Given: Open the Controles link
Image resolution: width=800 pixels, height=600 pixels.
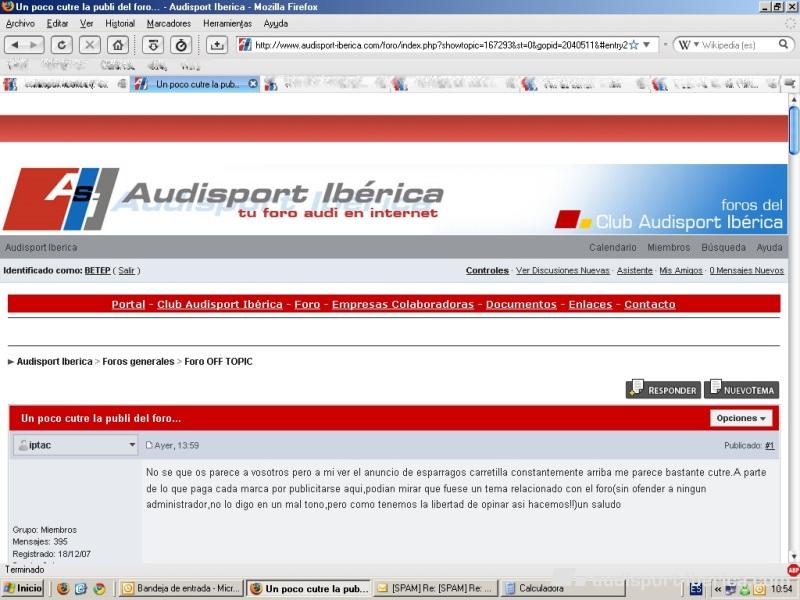Looking at the screenshot, I should [487, 270].
